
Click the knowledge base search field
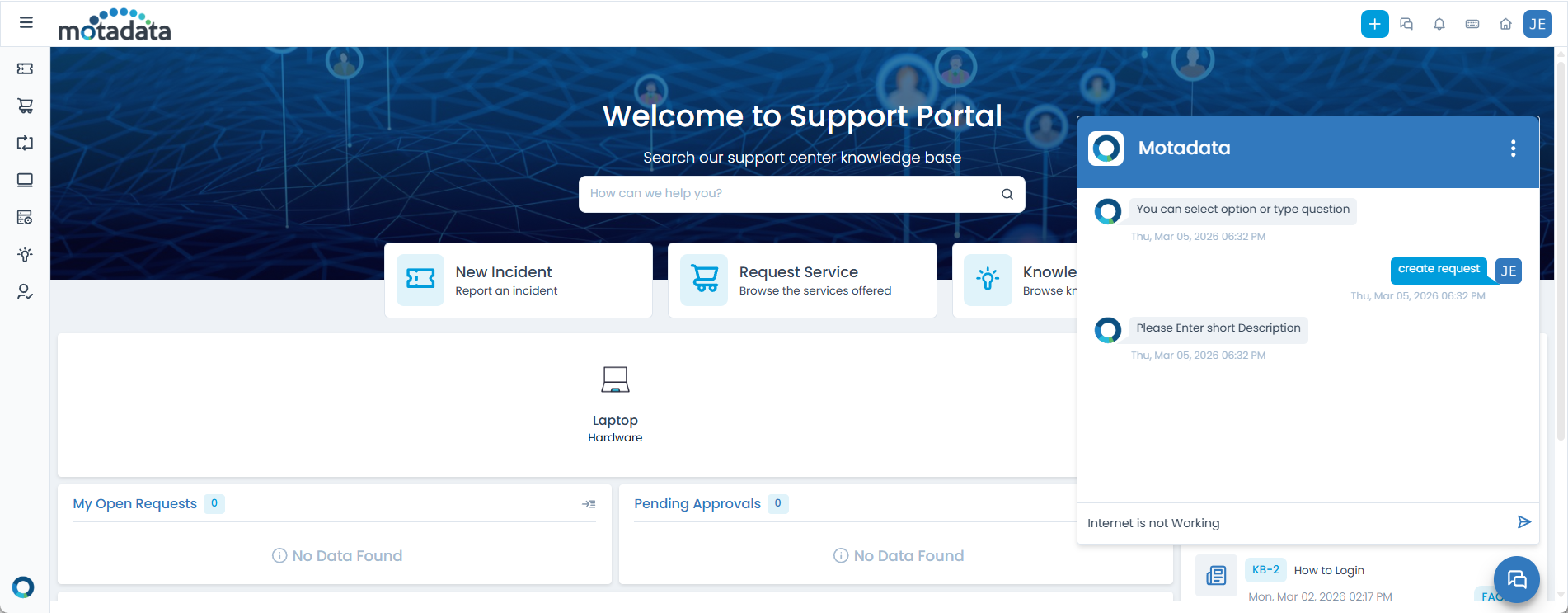[x=787, y=194]
